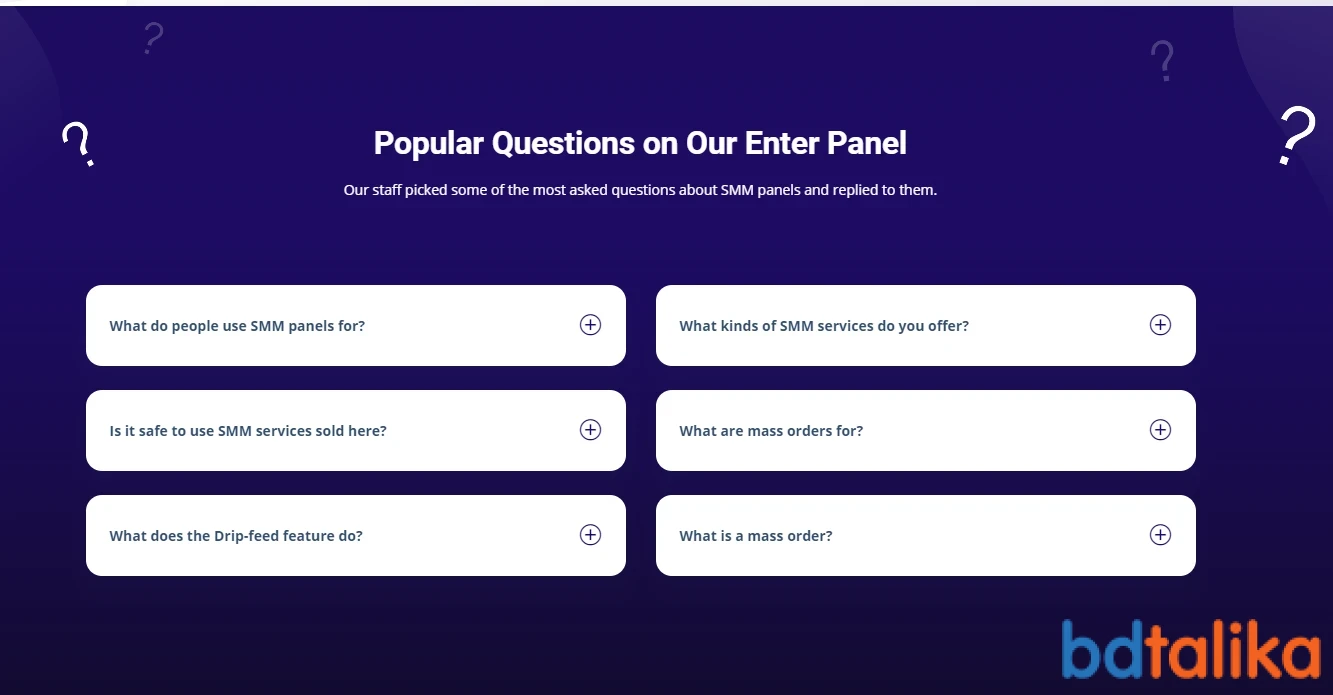The width and height of the screenshot is (1333, 695).
Task: Open plus icon for 'Is it safe' question
Action: coord(590,430)
